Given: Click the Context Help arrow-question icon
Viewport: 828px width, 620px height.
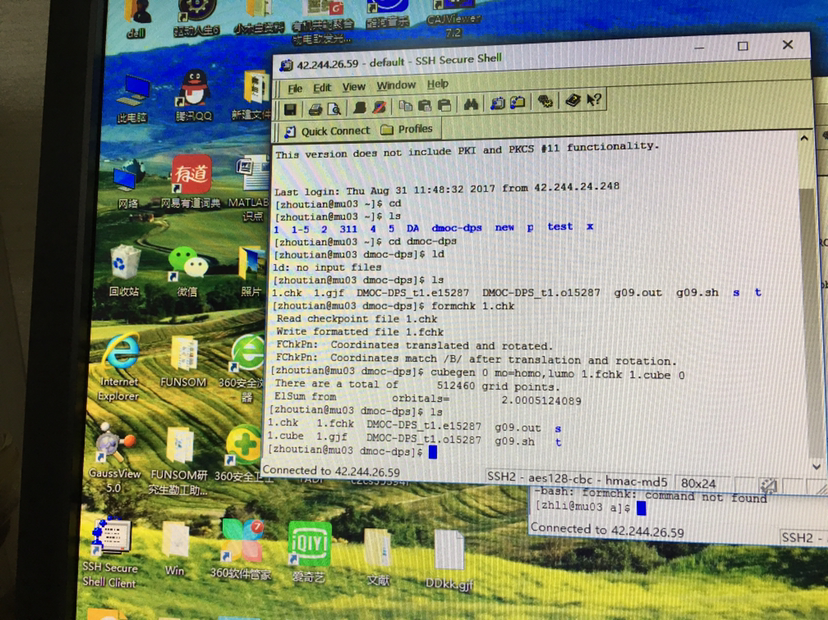Looking at the screenshot, I should pyautogui.click(x=594, y=99).
